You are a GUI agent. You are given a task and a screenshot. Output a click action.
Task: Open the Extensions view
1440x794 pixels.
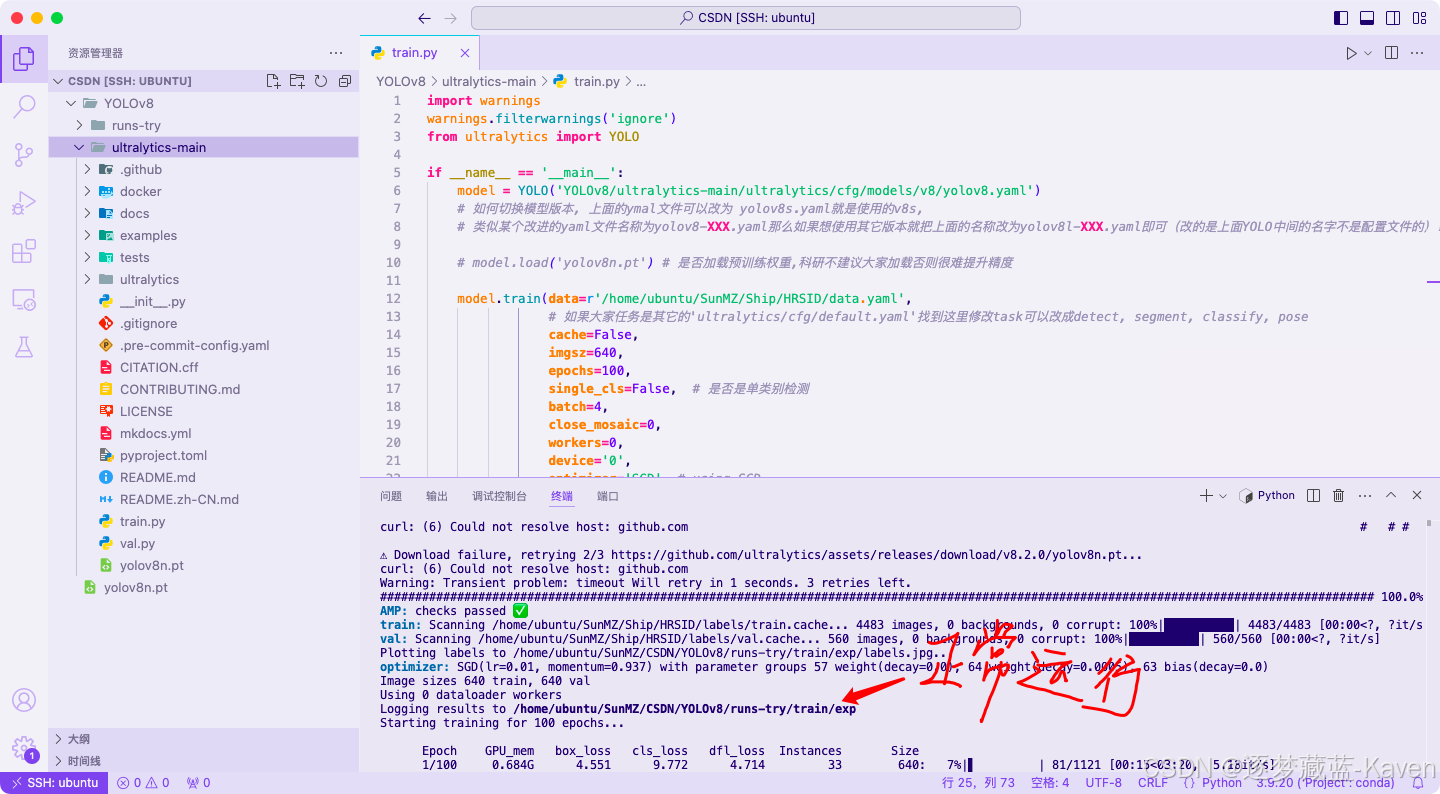tap(24, 251)
